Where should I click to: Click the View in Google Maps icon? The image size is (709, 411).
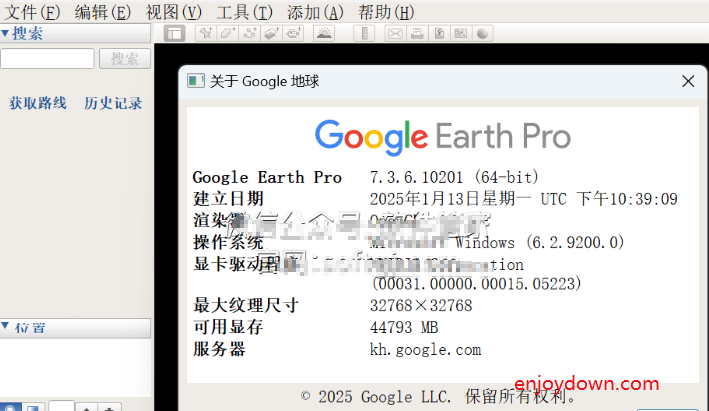click(x=460, y=33)
